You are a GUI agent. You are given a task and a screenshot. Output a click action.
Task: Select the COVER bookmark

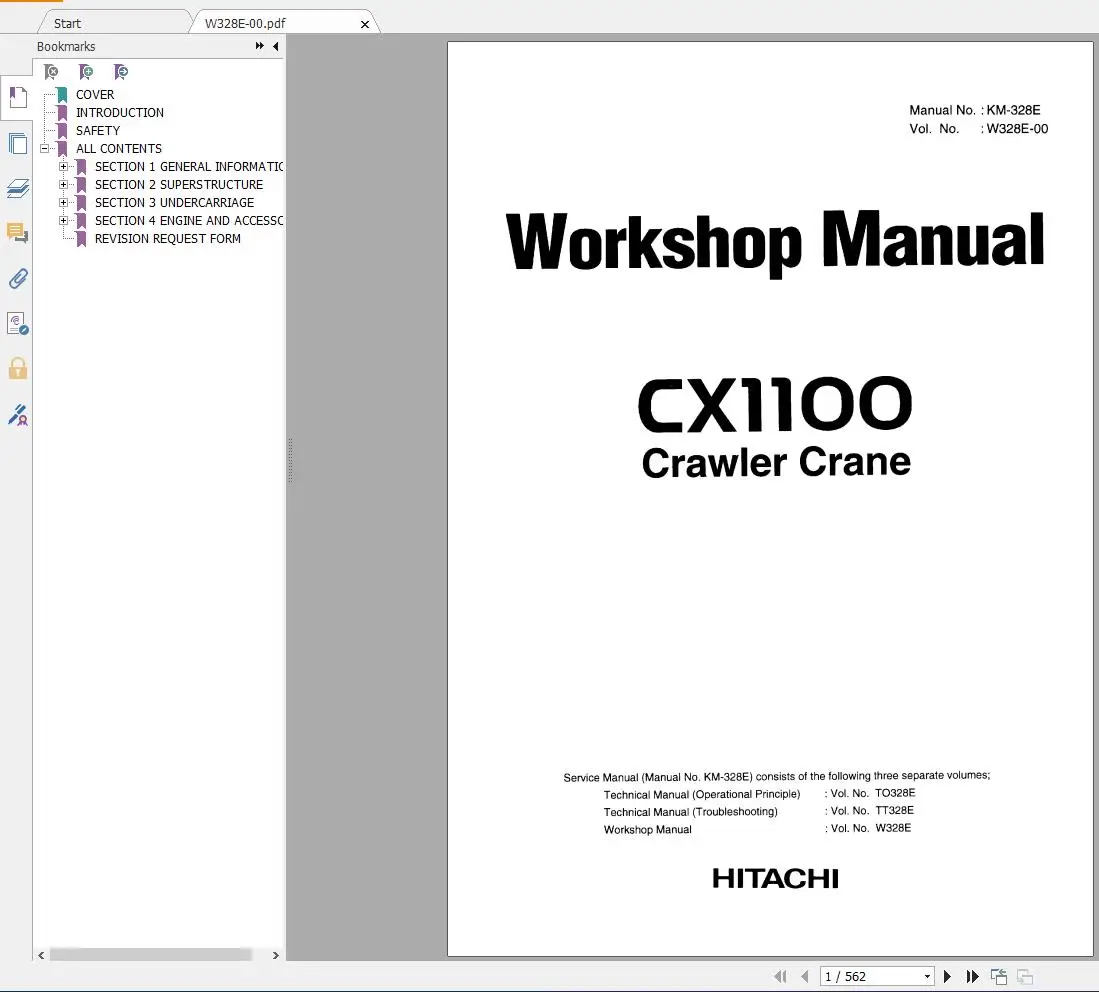pyautogui.click(x=95, y=95)
